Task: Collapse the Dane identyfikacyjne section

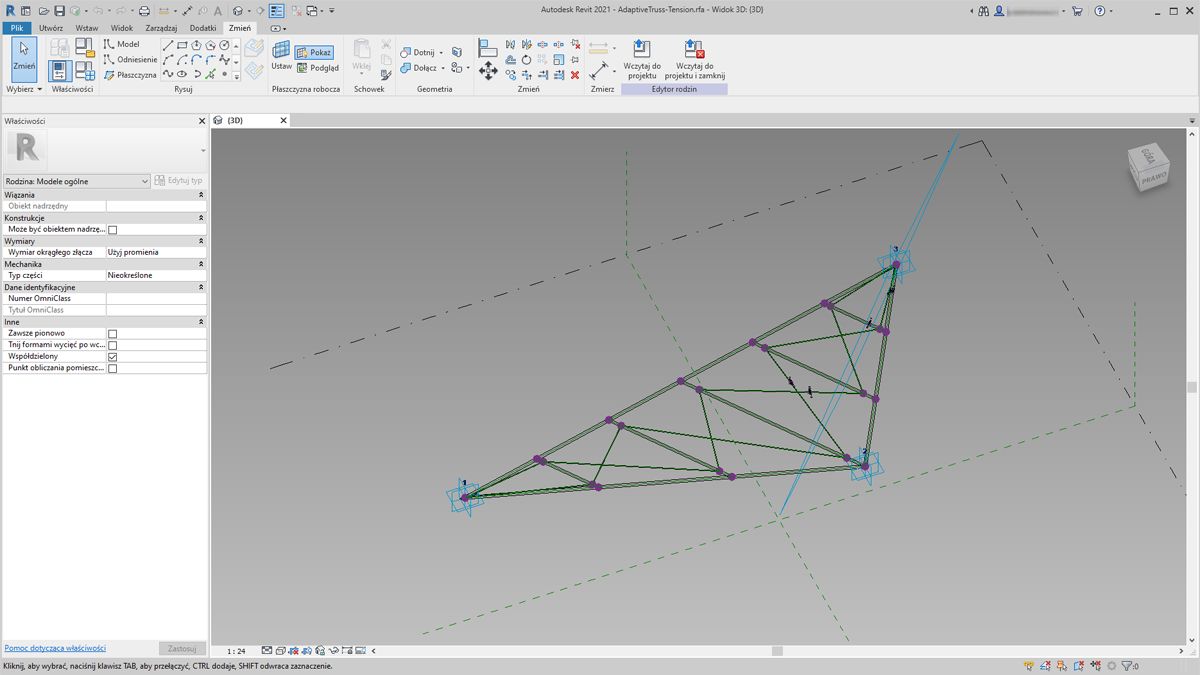Action: pyautogui.click(x=201, y=287)
